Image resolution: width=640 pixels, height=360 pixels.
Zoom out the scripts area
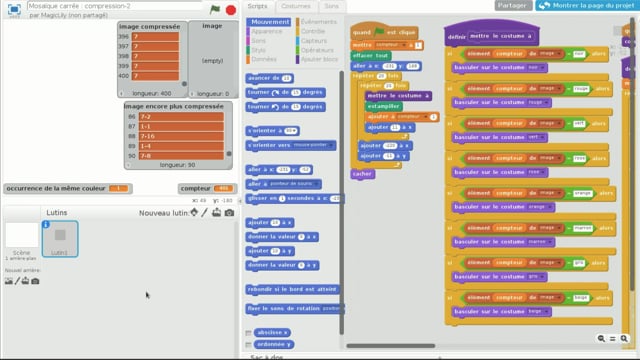[x=601, y=338]
